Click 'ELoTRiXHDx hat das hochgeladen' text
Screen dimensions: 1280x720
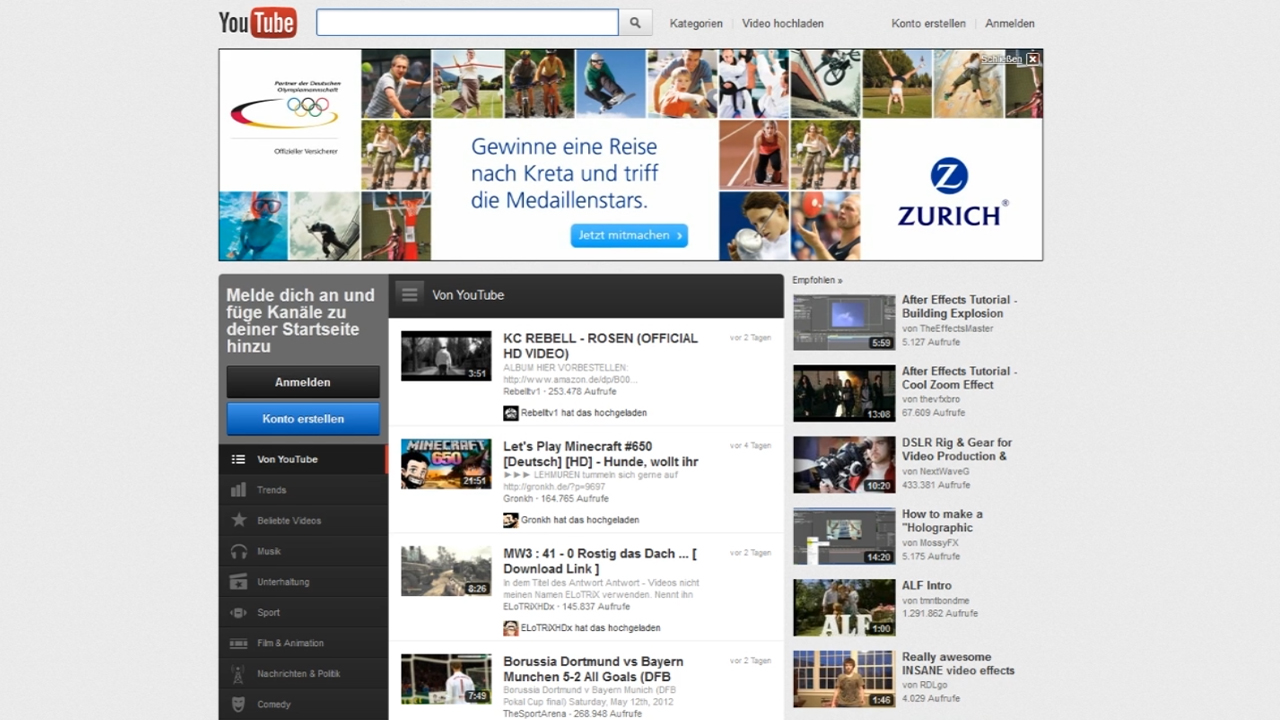click(x=591, y=628)
